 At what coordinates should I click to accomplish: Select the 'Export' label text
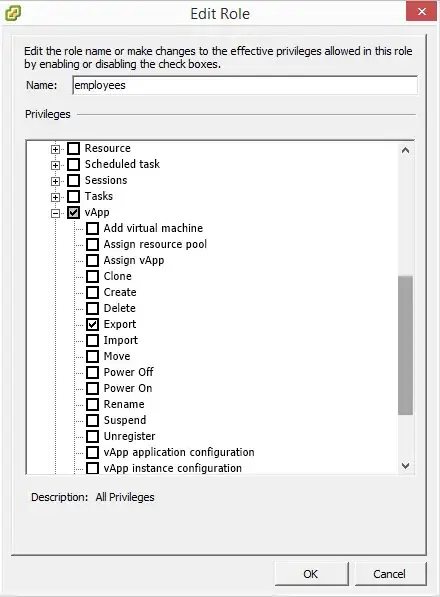(x=120, y=324)
